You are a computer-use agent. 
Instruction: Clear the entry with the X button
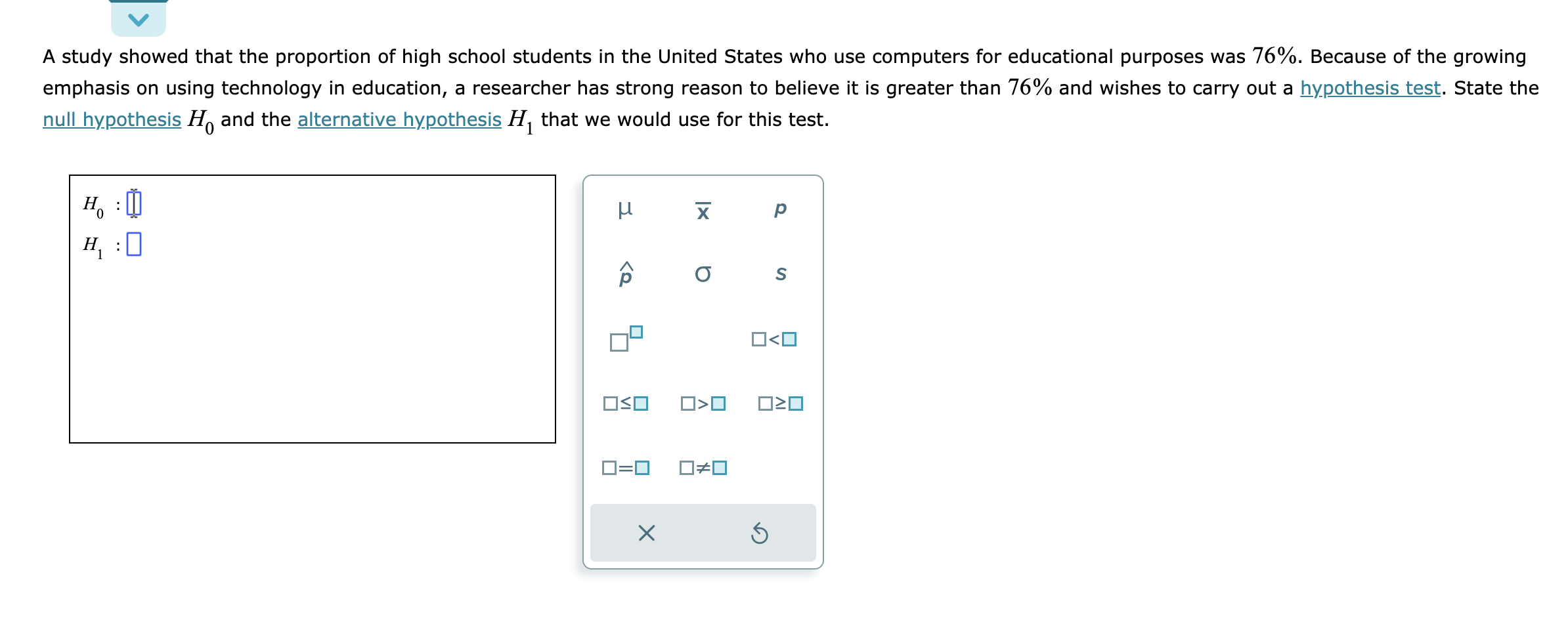click(x=645, y=533)
